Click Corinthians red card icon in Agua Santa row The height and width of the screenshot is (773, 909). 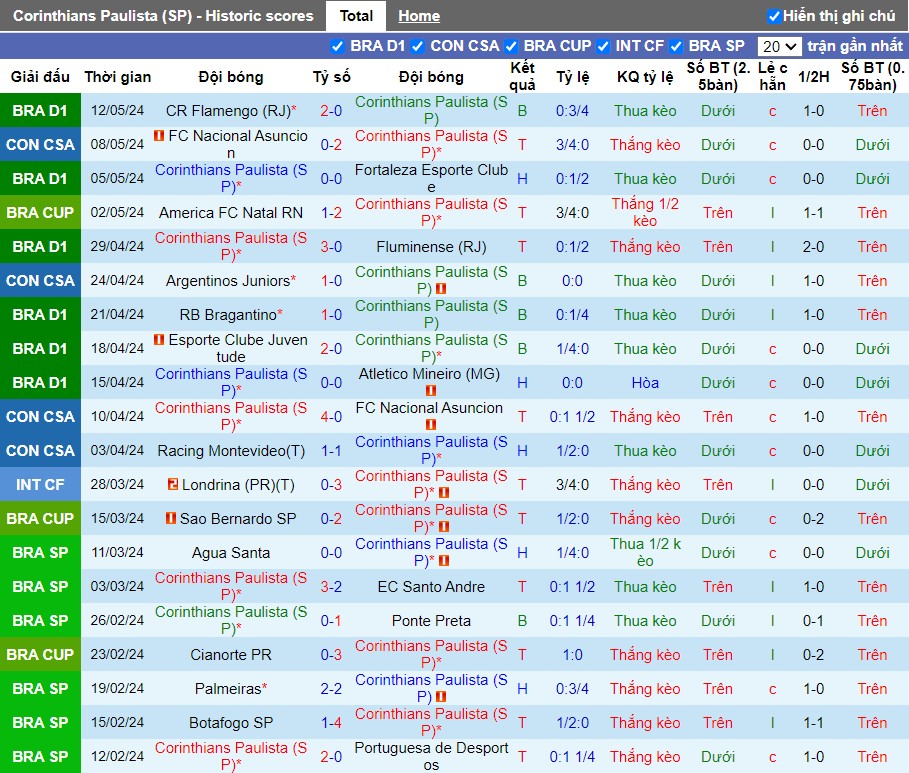tap(444, 561)
